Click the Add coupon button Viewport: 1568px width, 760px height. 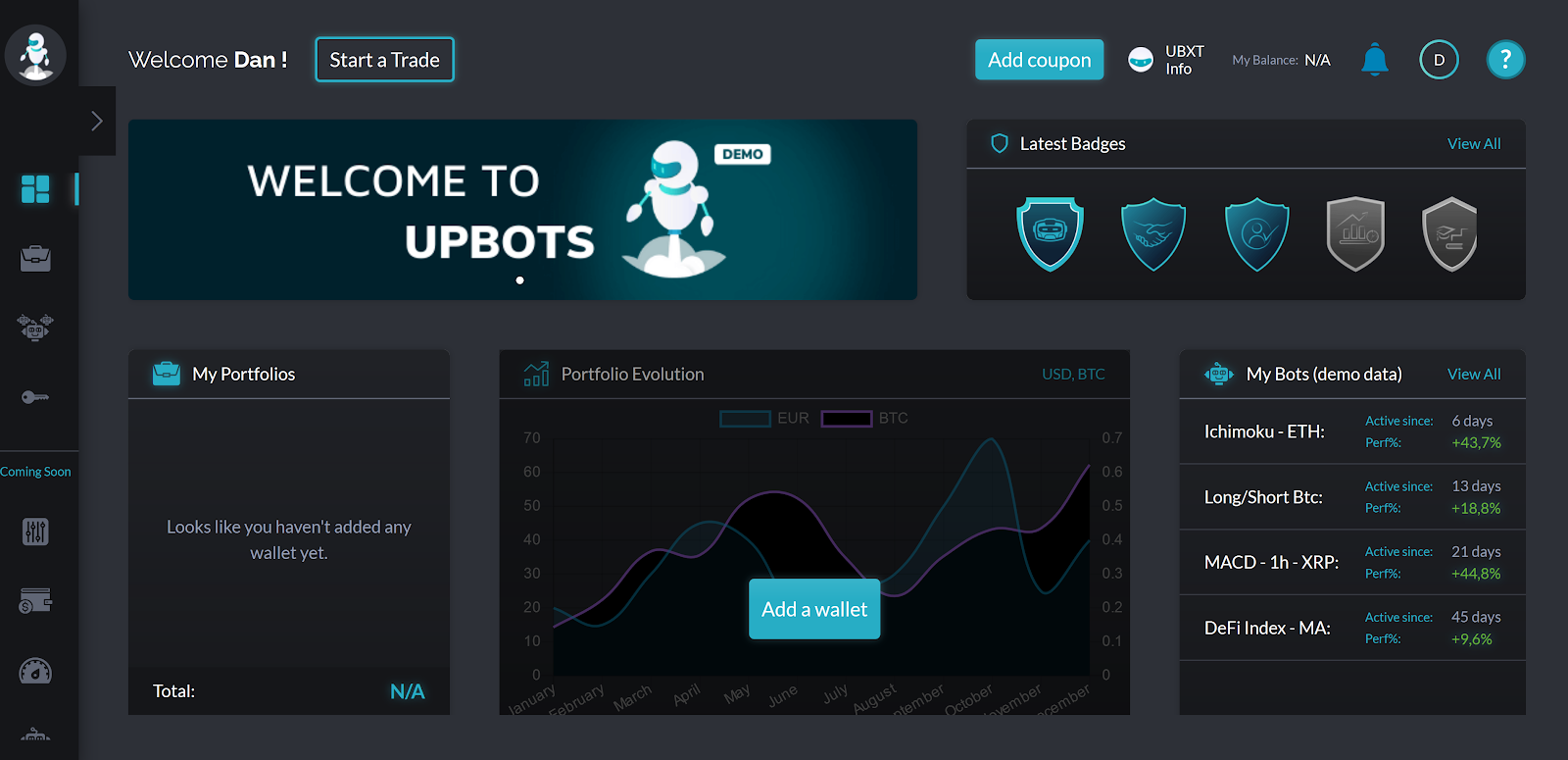click(x=1039, y=60)
